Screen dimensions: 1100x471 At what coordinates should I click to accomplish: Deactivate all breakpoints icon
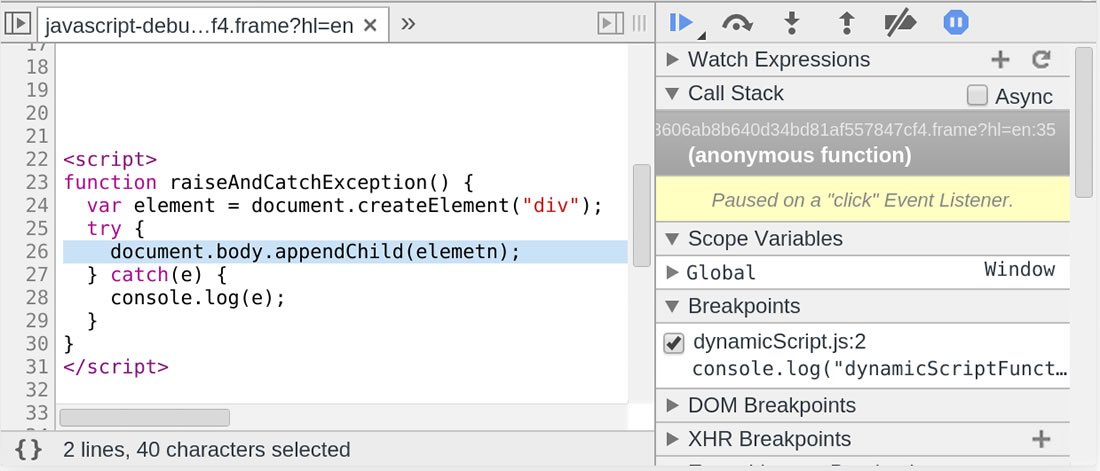point(900,22)
